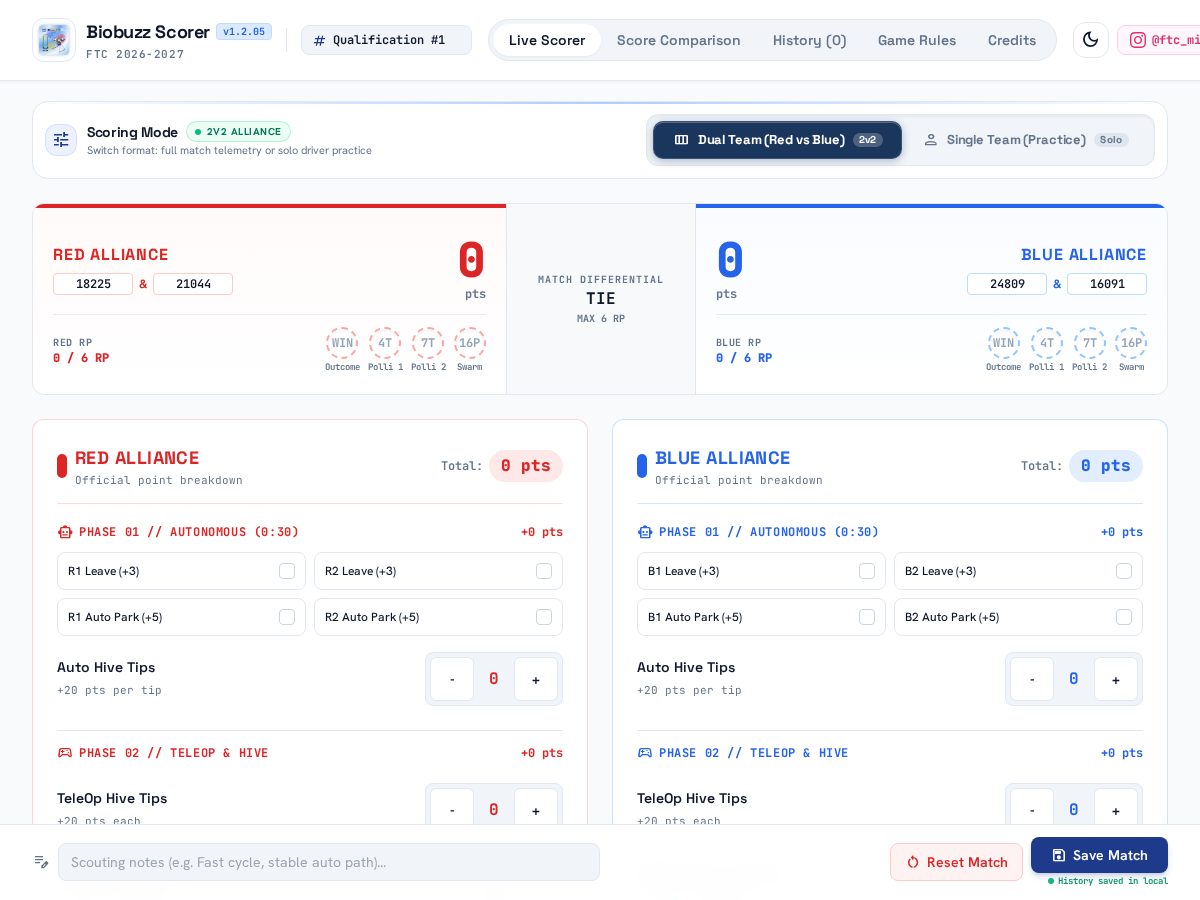This screenshot has width=1200, height=900.
Task: Click Blue alliance 4T Polli 1 badge
Action: click(x=1047, y=343)
